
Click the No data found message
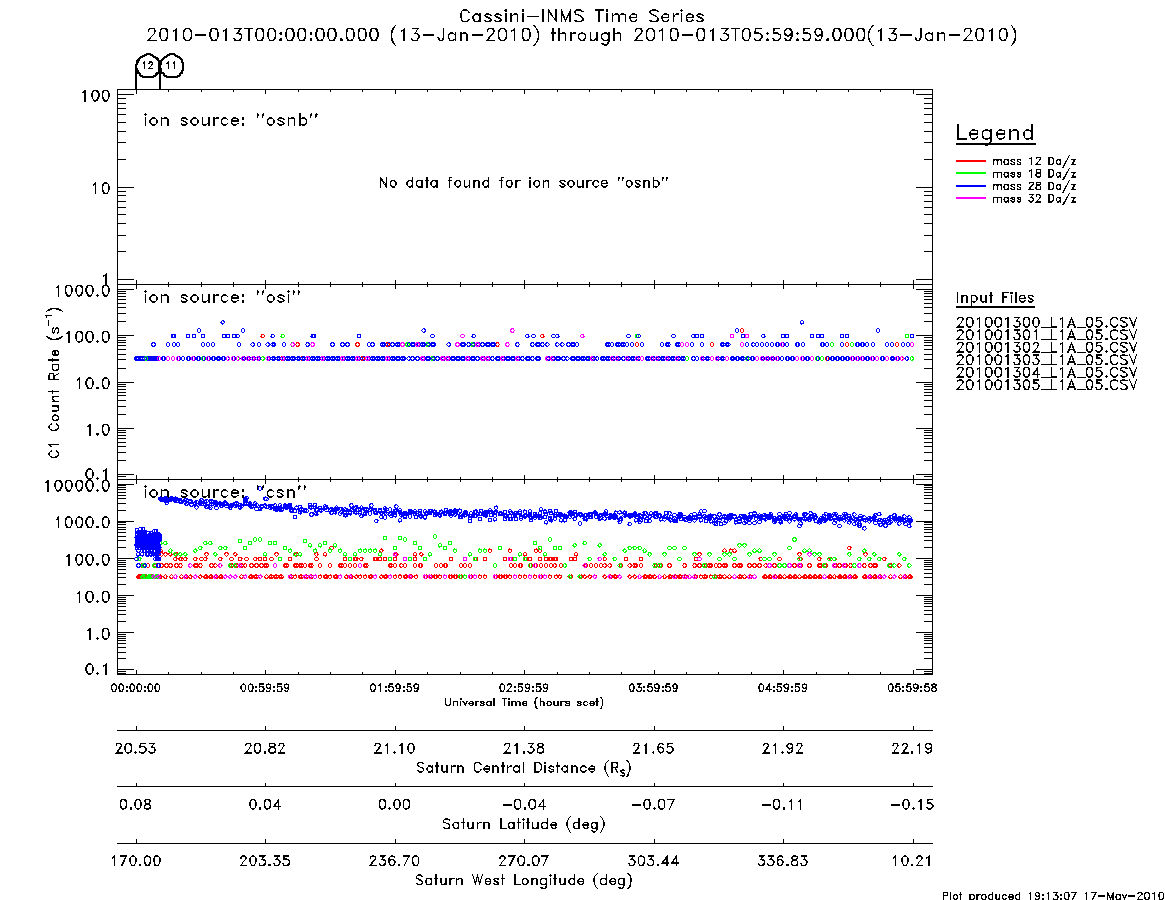[x=524, y=182]
